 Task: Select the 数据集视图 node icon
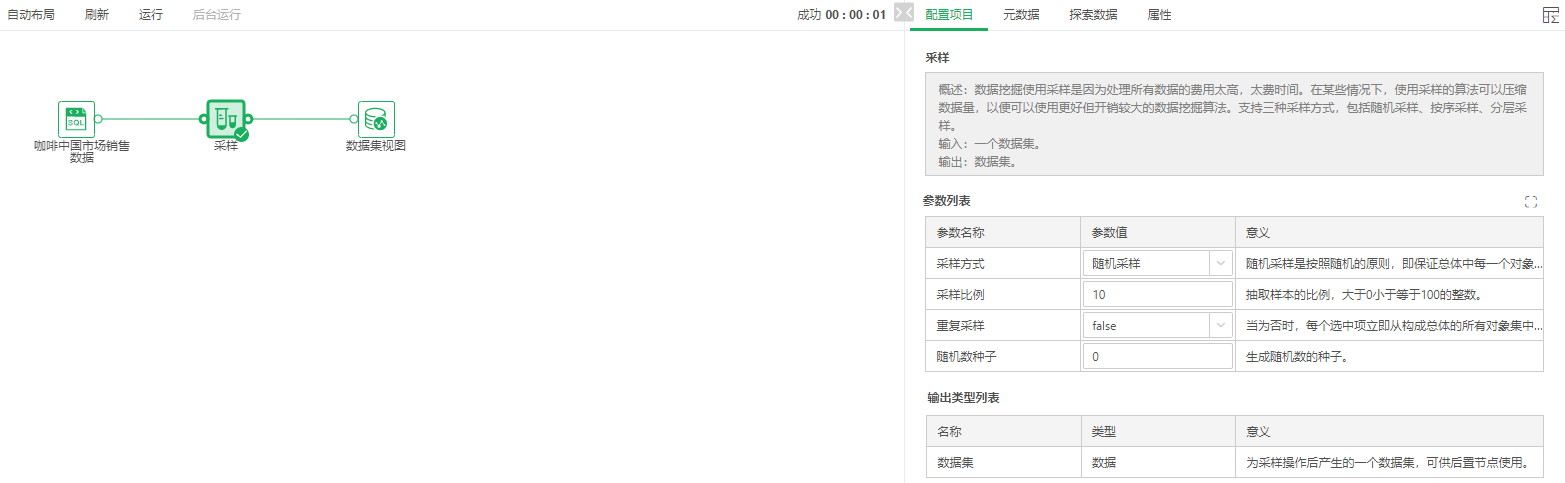pos(376,119)
